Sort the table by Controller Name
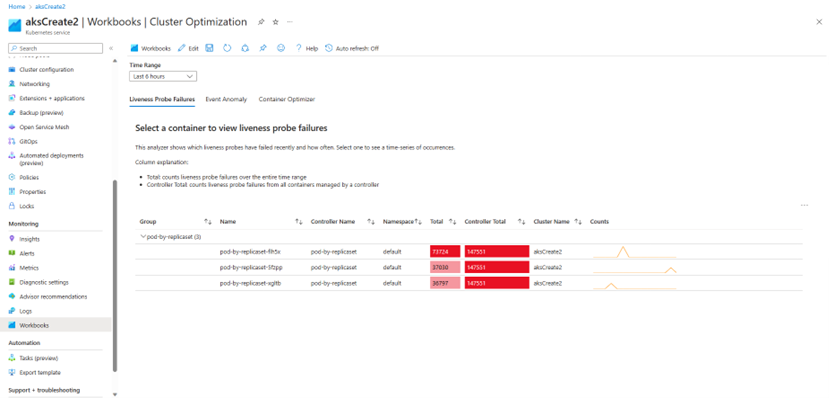The width and height of the screenshot is (829, 398). (371, 222)
